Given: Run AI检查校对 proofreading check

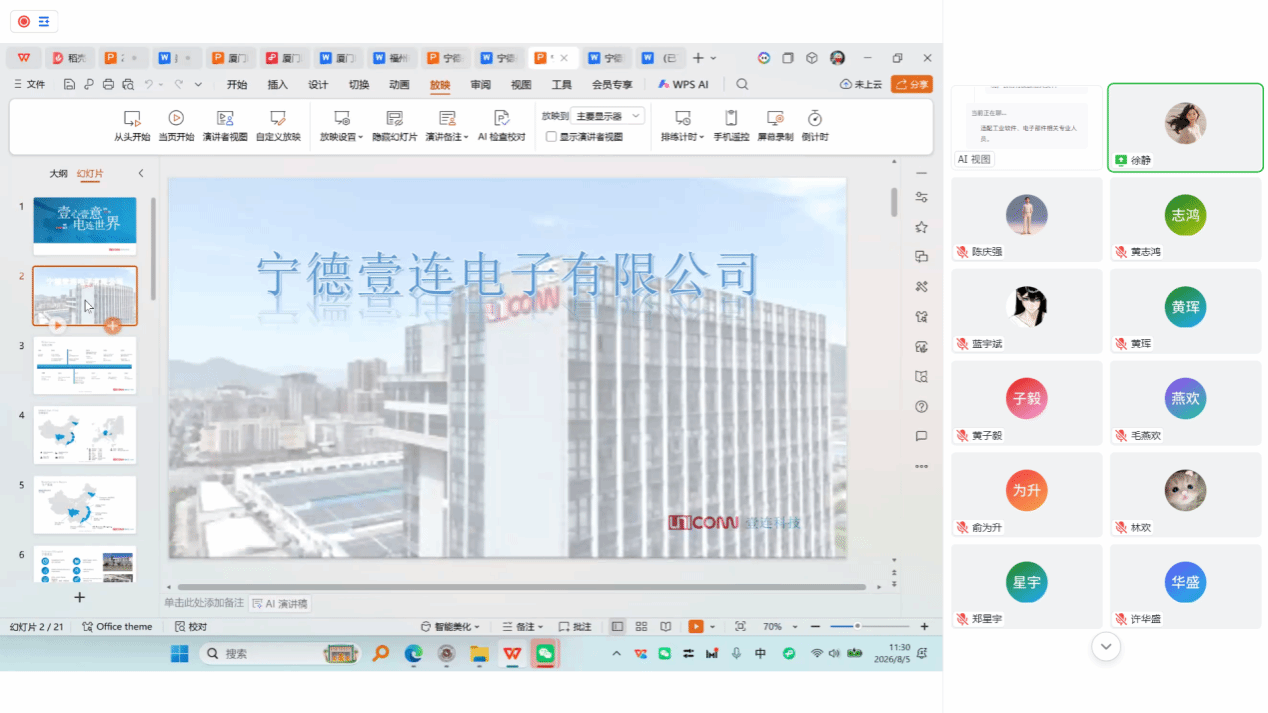Looking at the screenshot, I should (502, 126).
